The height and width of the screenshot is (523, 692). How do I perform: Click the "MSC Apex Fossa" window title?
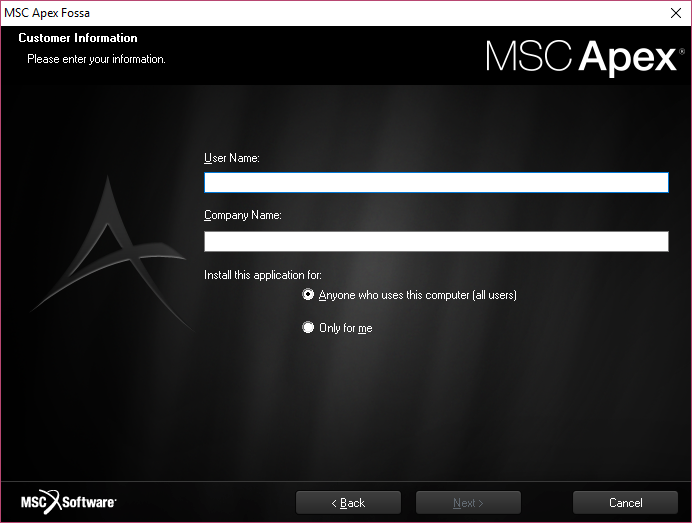click(x=47, y=13)
